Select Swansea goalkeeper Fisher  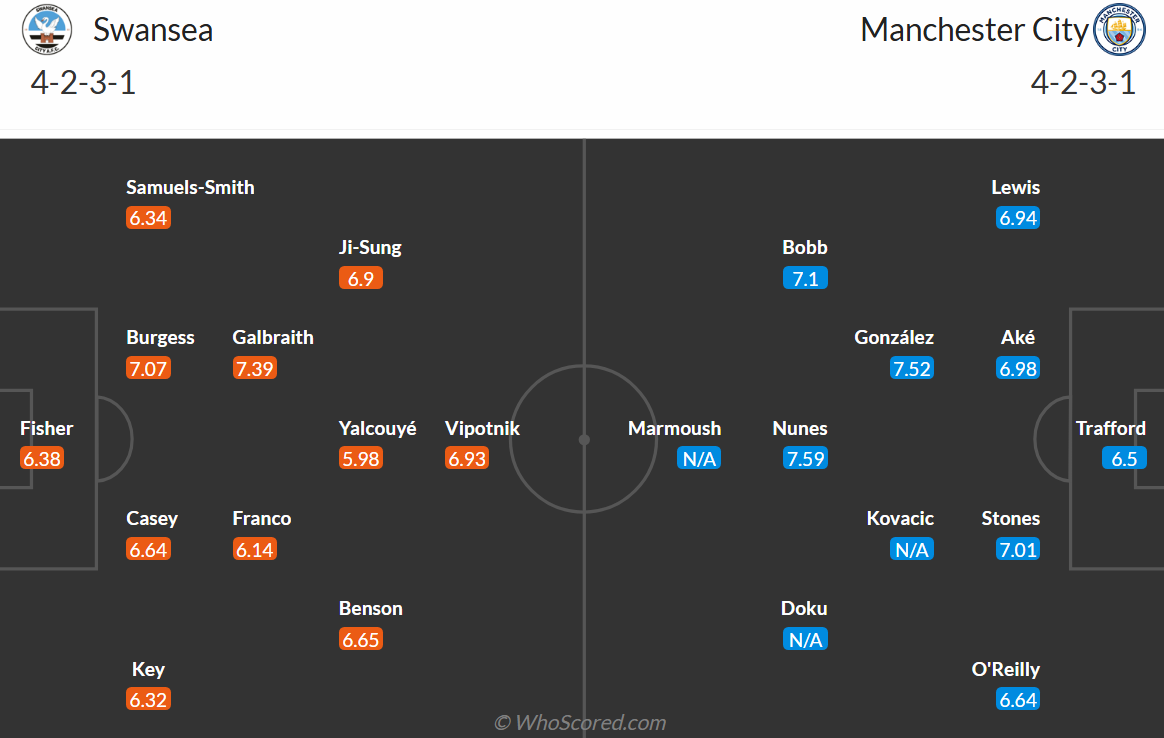pyautogui.click(x=47, y=428)
